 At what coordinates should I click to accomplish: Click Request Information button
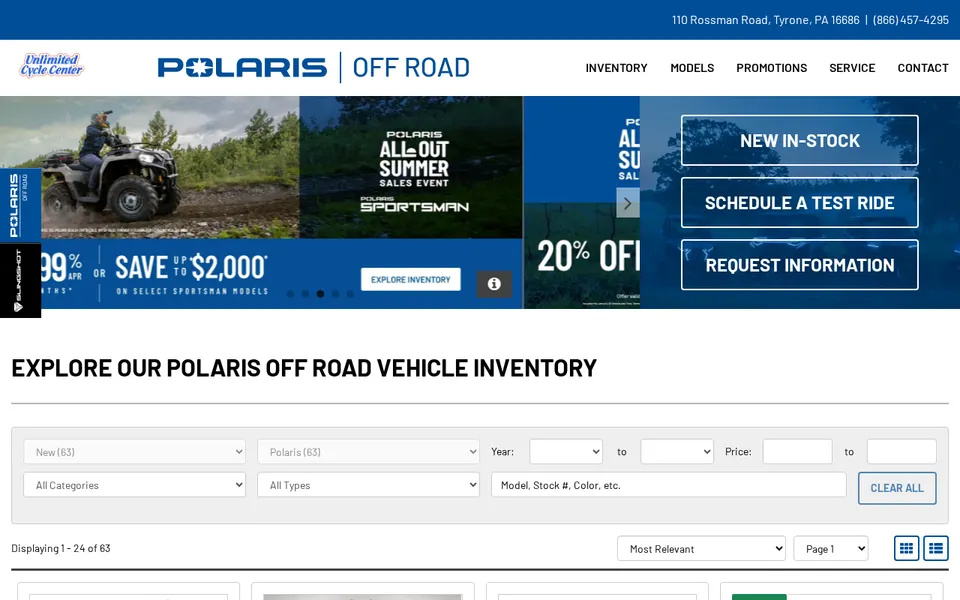(x=800, y=264)
